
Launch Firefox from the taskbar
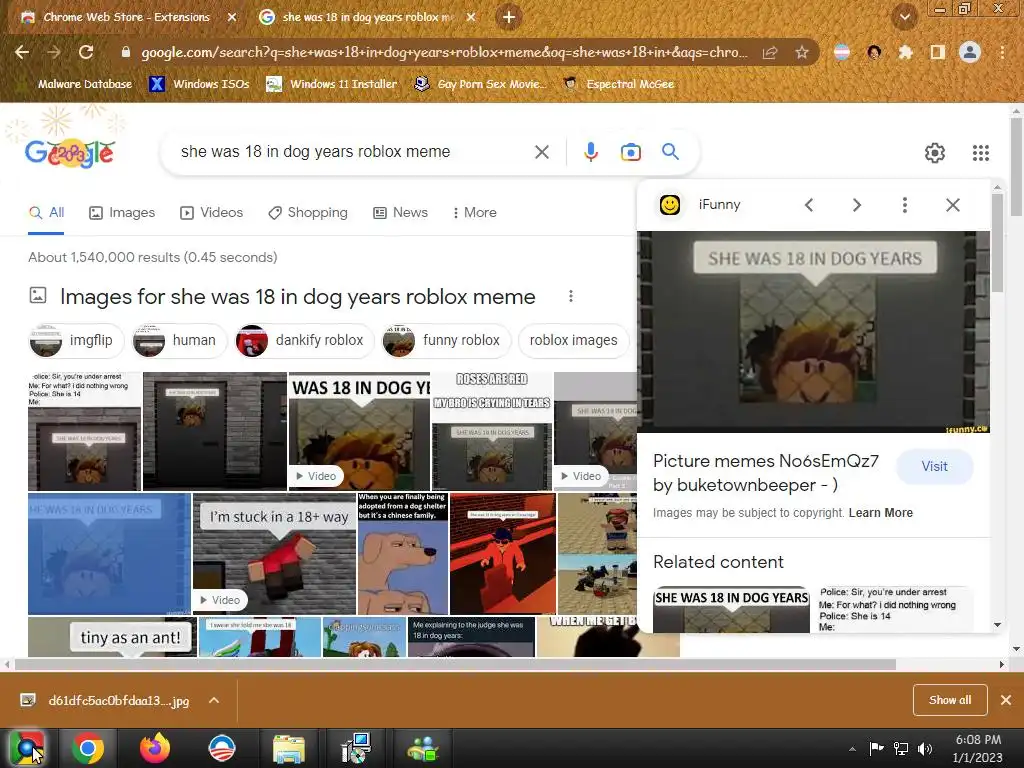(155, 748)
